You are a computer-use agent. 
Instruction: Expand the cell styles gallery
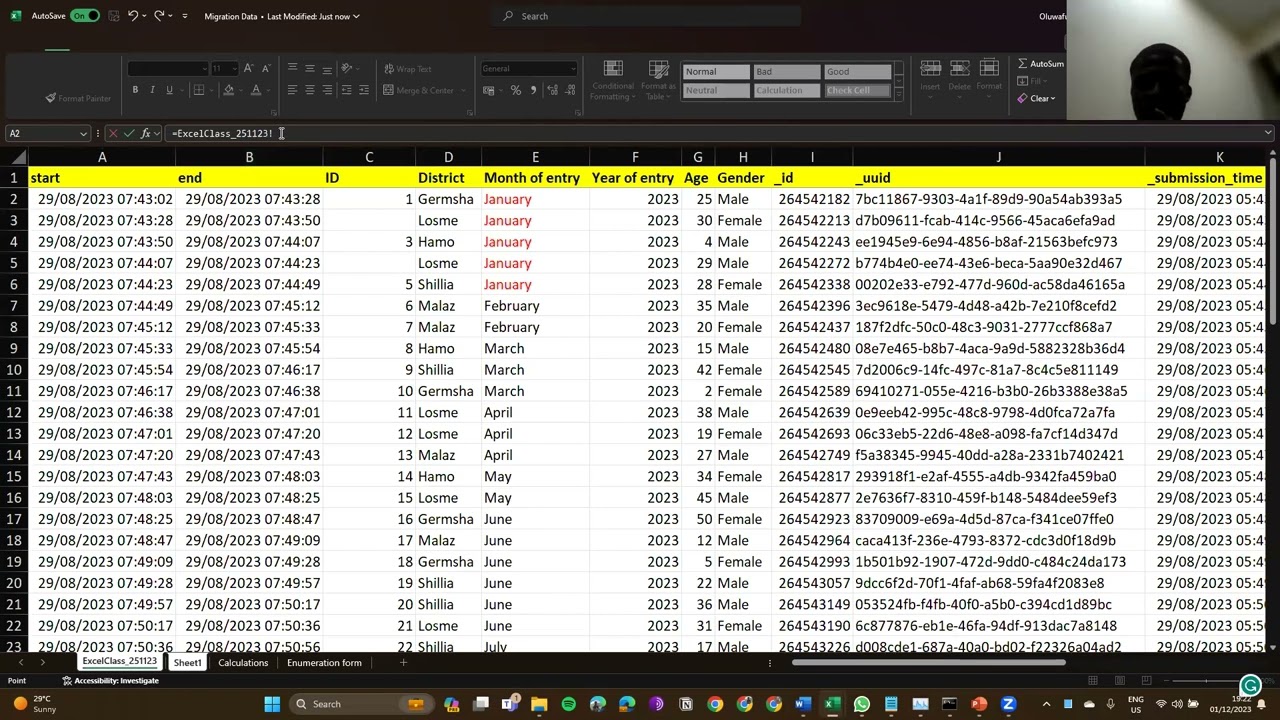click(x=898, y=94)
